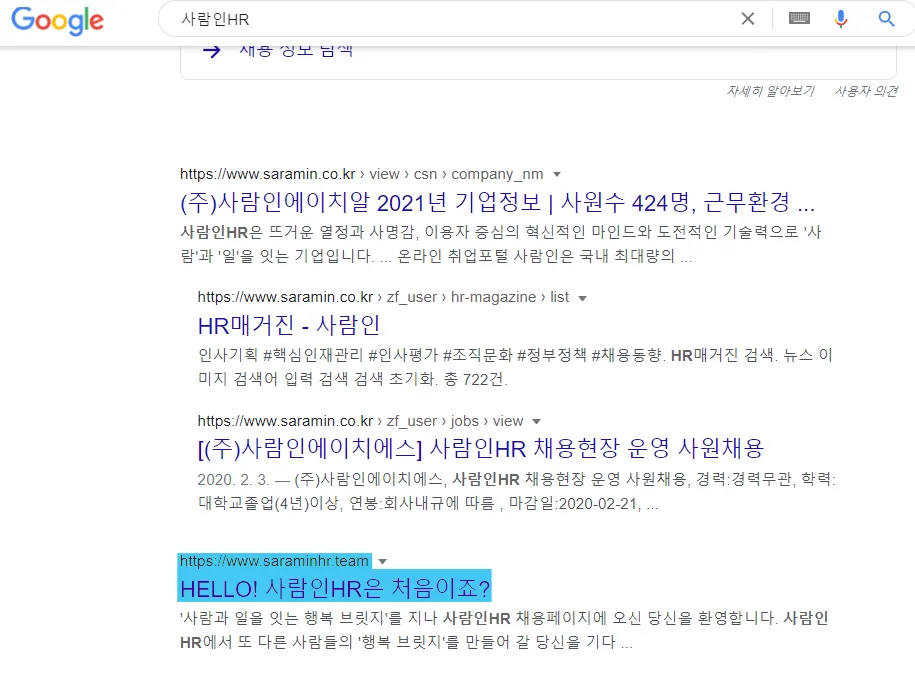Image resolution: width=915 pixels, height=677 pixels.
Task: Expand dropdown arrow after hr-magazine list URL
Action: (x=582, y=298)
